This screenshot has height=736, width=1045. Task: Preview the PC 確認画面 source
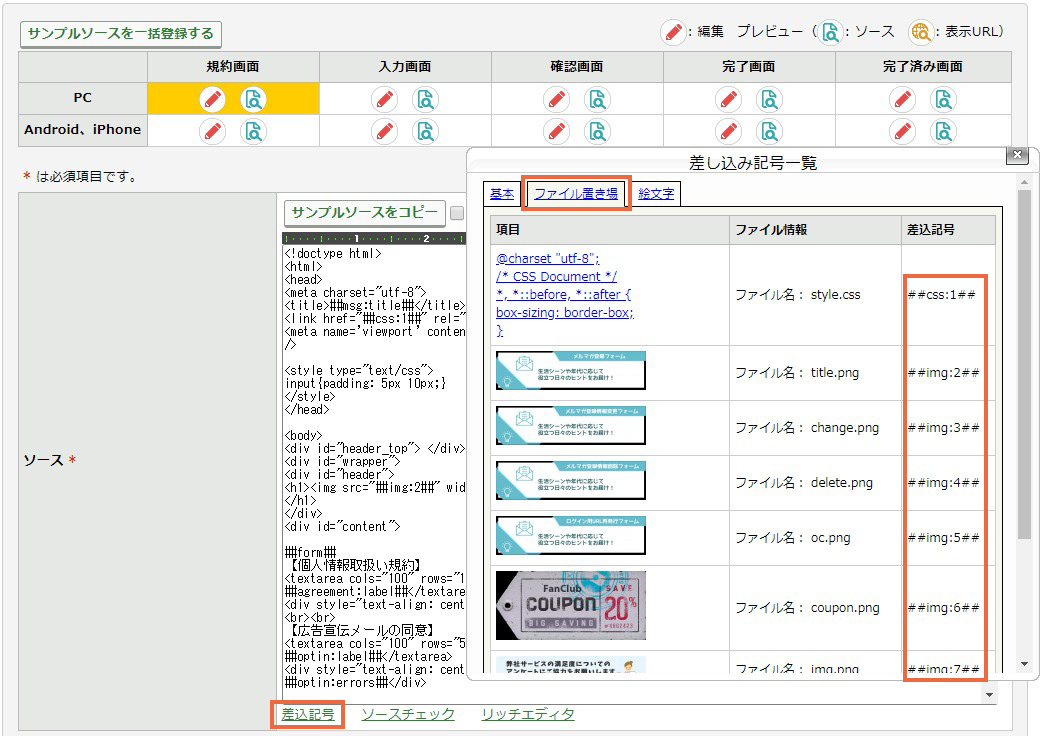click(x=597, y=99)
